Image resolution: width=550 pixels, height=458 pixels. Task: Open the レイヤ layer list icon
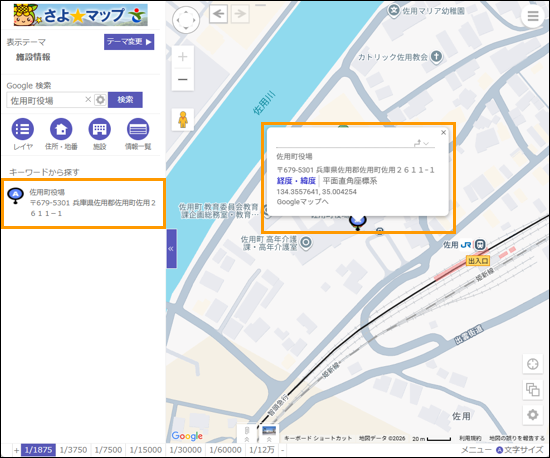pyautogui.click(x=23, y=129)
